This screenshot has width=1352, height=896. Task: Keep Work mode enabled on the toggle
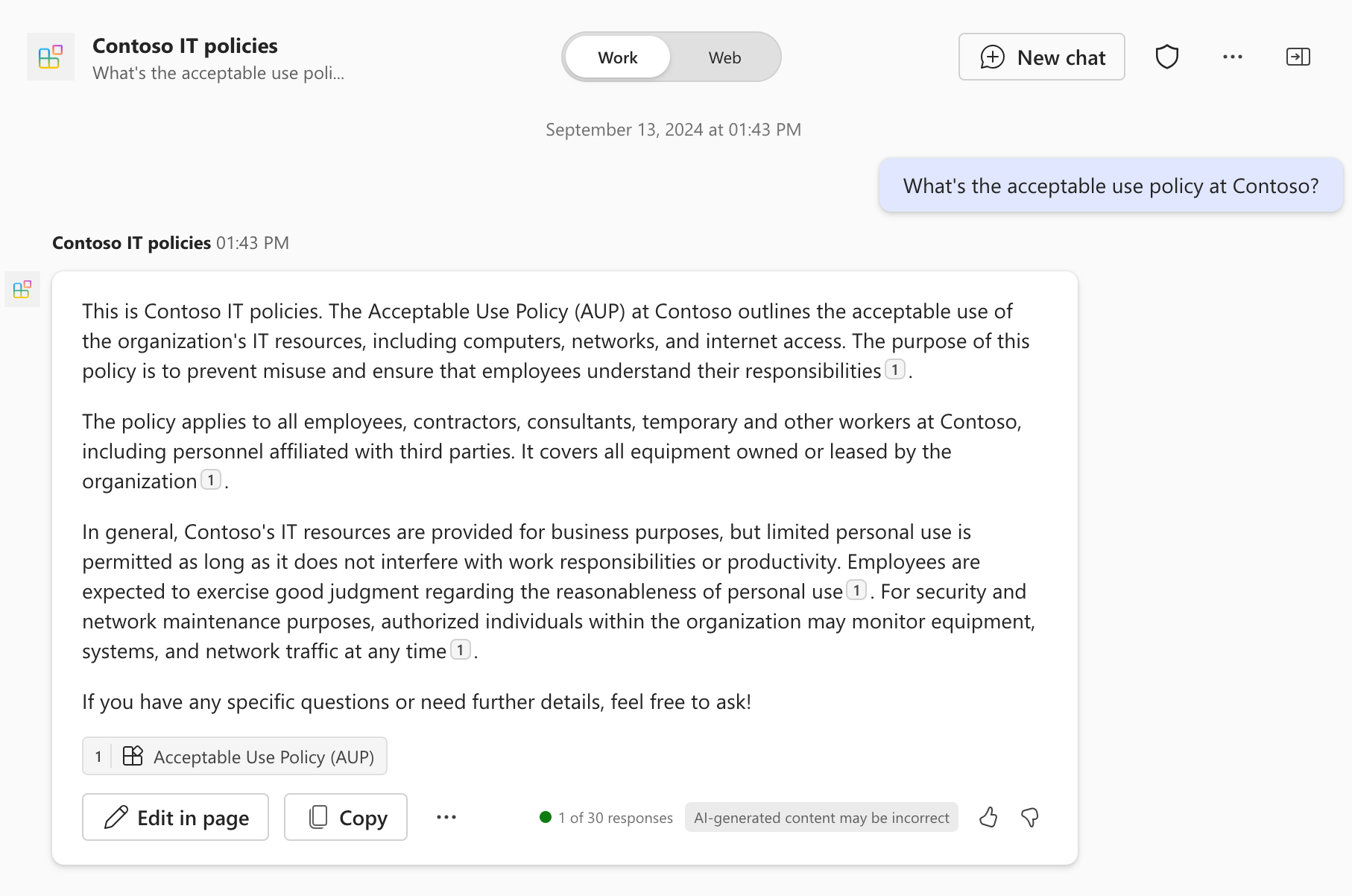tap(616, 57)
